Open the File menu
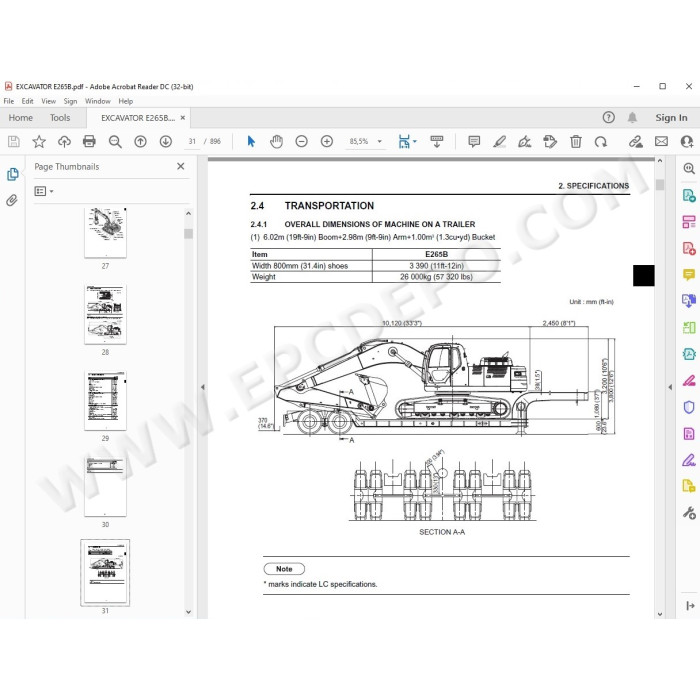The width and height of the screenshot is (700, 700). coord(8,101)
